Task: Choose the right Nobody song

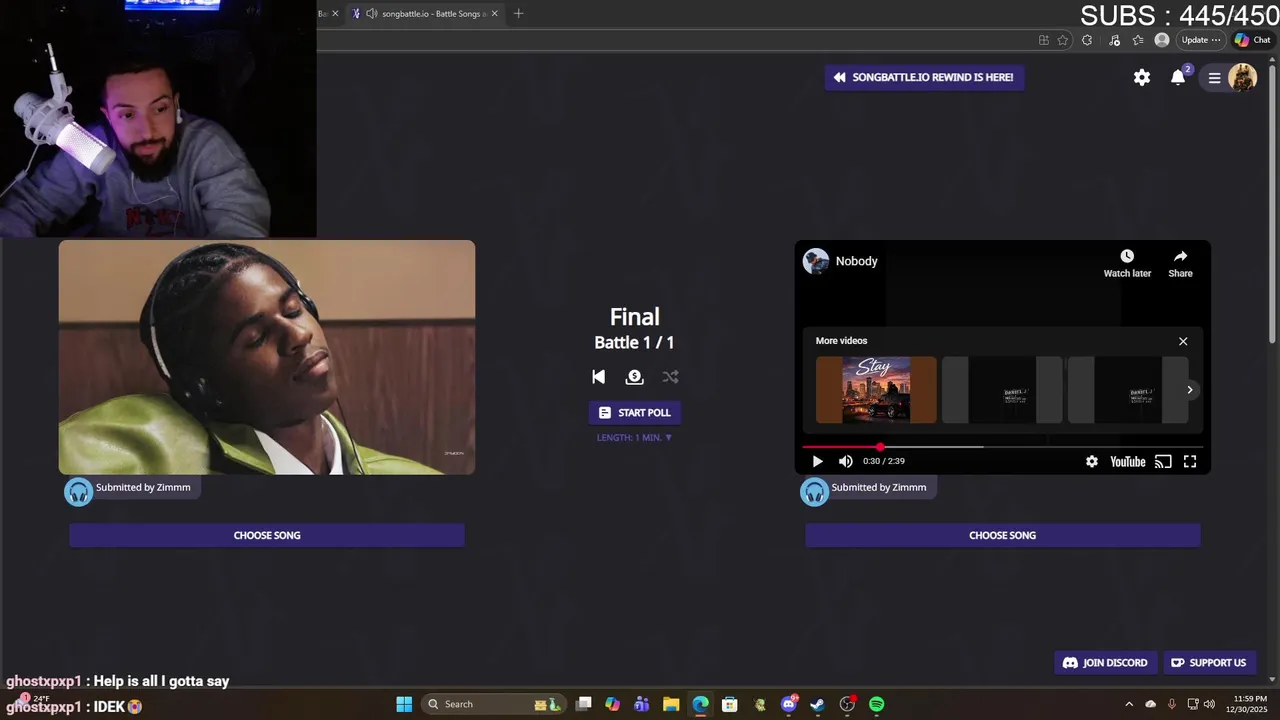Action: point(1002,535)
